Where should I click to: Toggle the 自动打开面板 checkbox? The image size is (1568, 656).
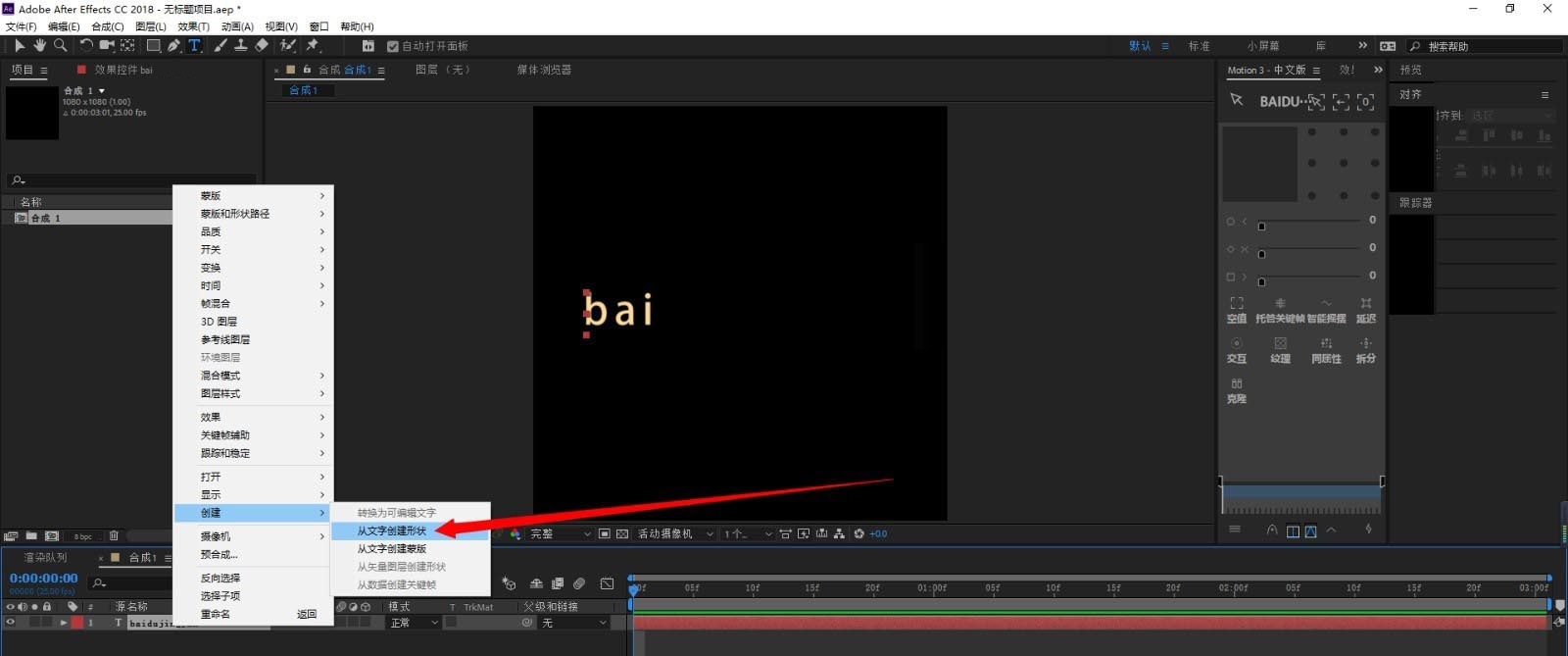(393, 46)
